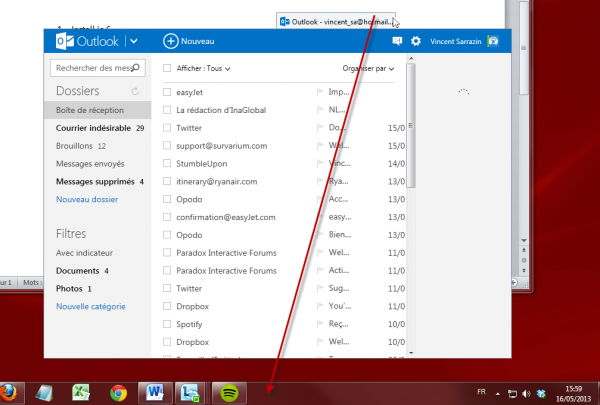
Task: Click the Word window scroll-down arrow
Action: pos(524,240)
